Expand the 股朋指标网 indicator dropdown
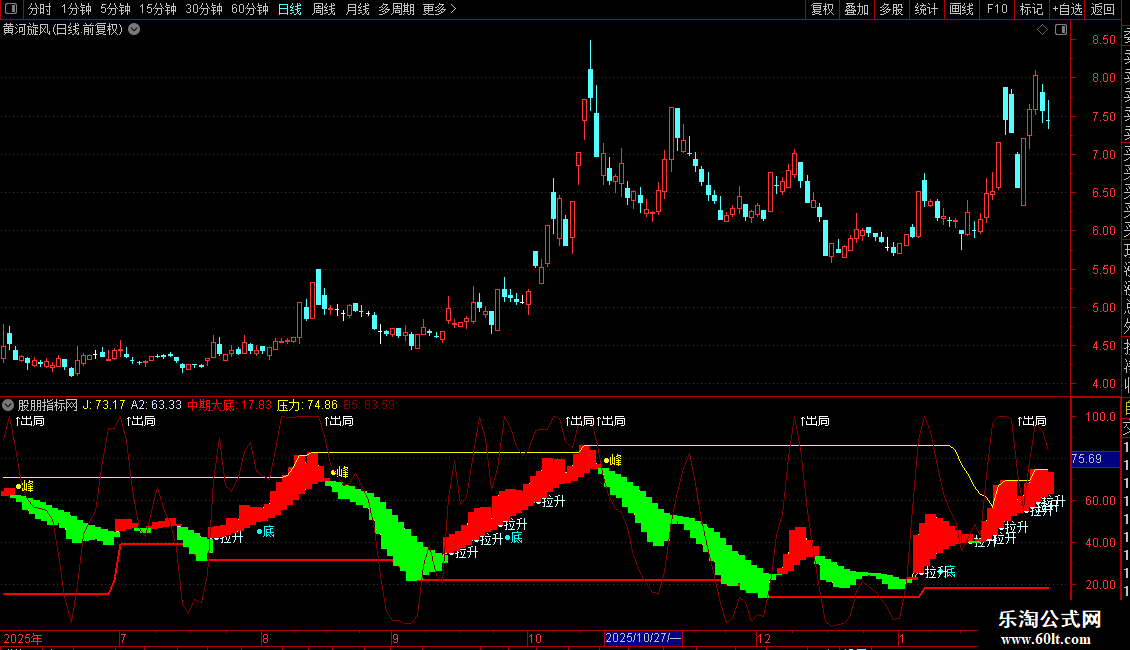Viewport: 1130px width, 650px height. click(8, 405)
